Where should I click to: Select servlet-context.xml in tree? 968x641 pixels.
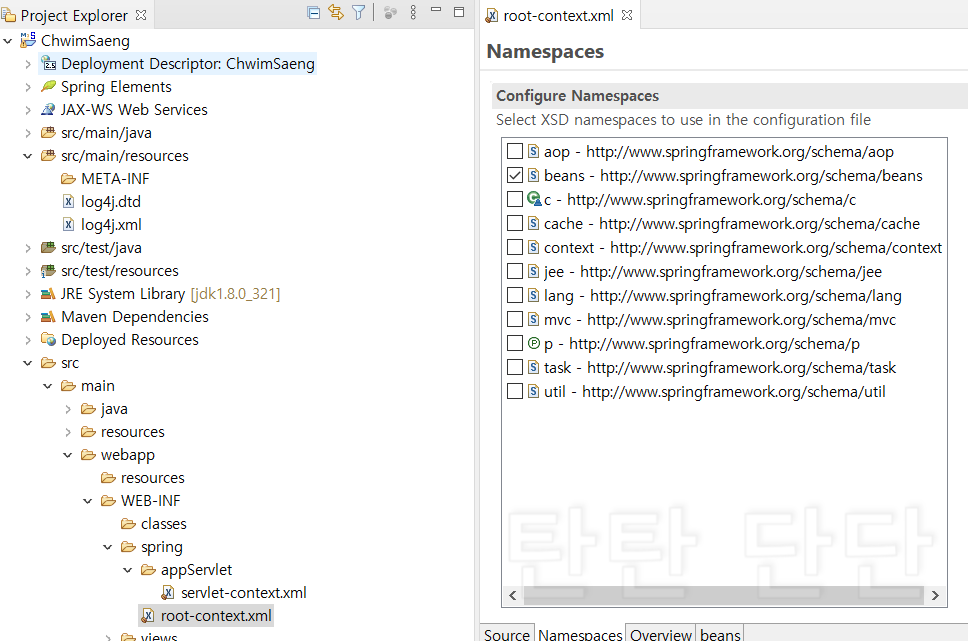tap(243, 593)
